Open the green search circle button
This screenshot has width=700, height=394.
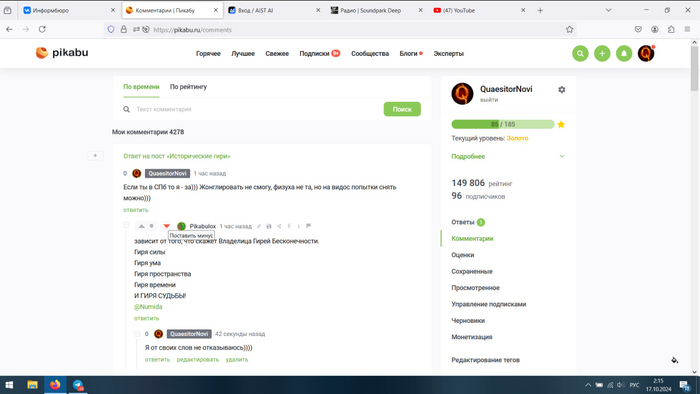[580, 54]
